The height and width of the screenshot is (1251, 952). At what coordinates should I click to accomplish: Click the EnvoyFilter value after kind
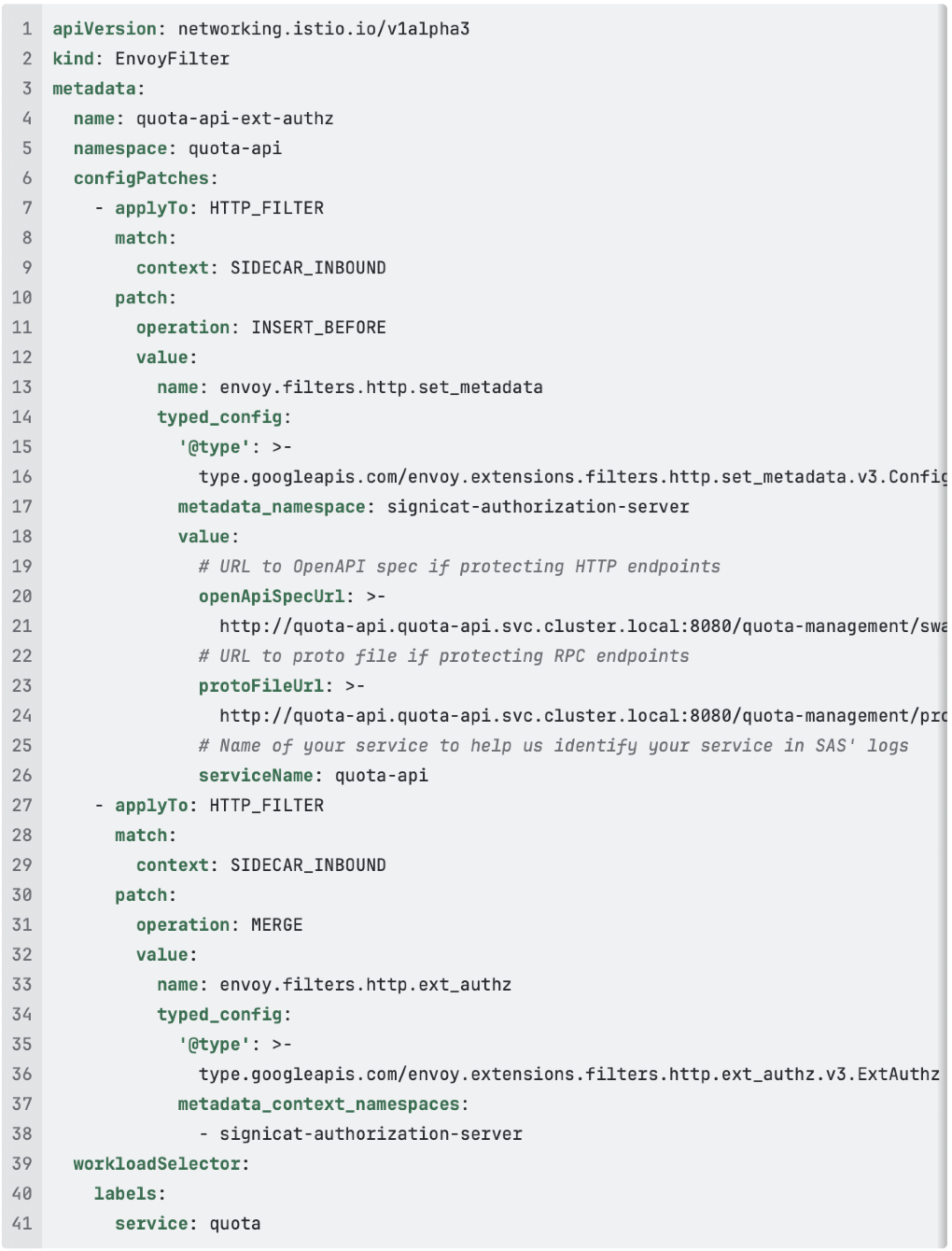[172, 59]
